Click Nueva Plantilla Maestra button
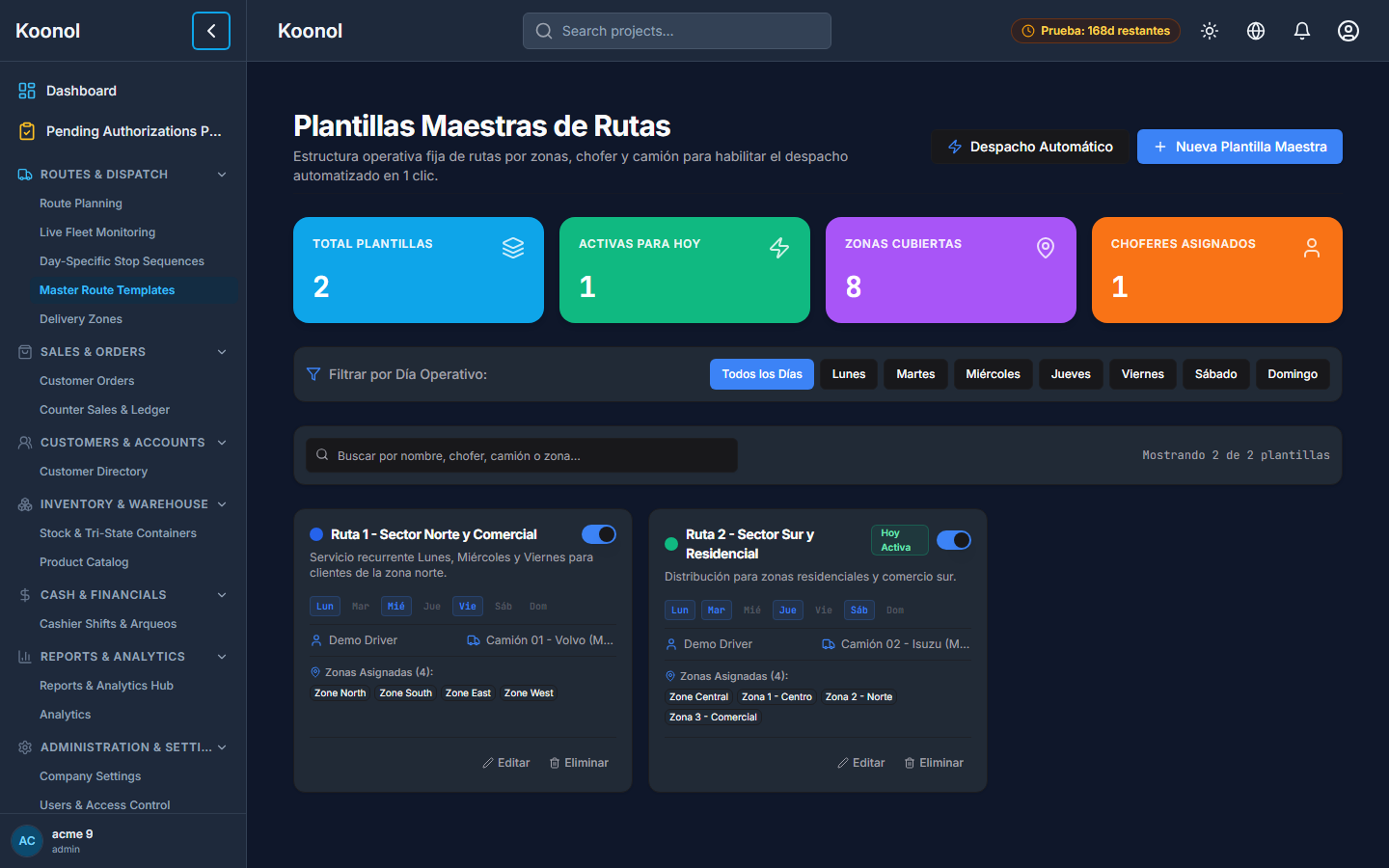Screen dimensions: 1389x868 tap(1239, 147)
